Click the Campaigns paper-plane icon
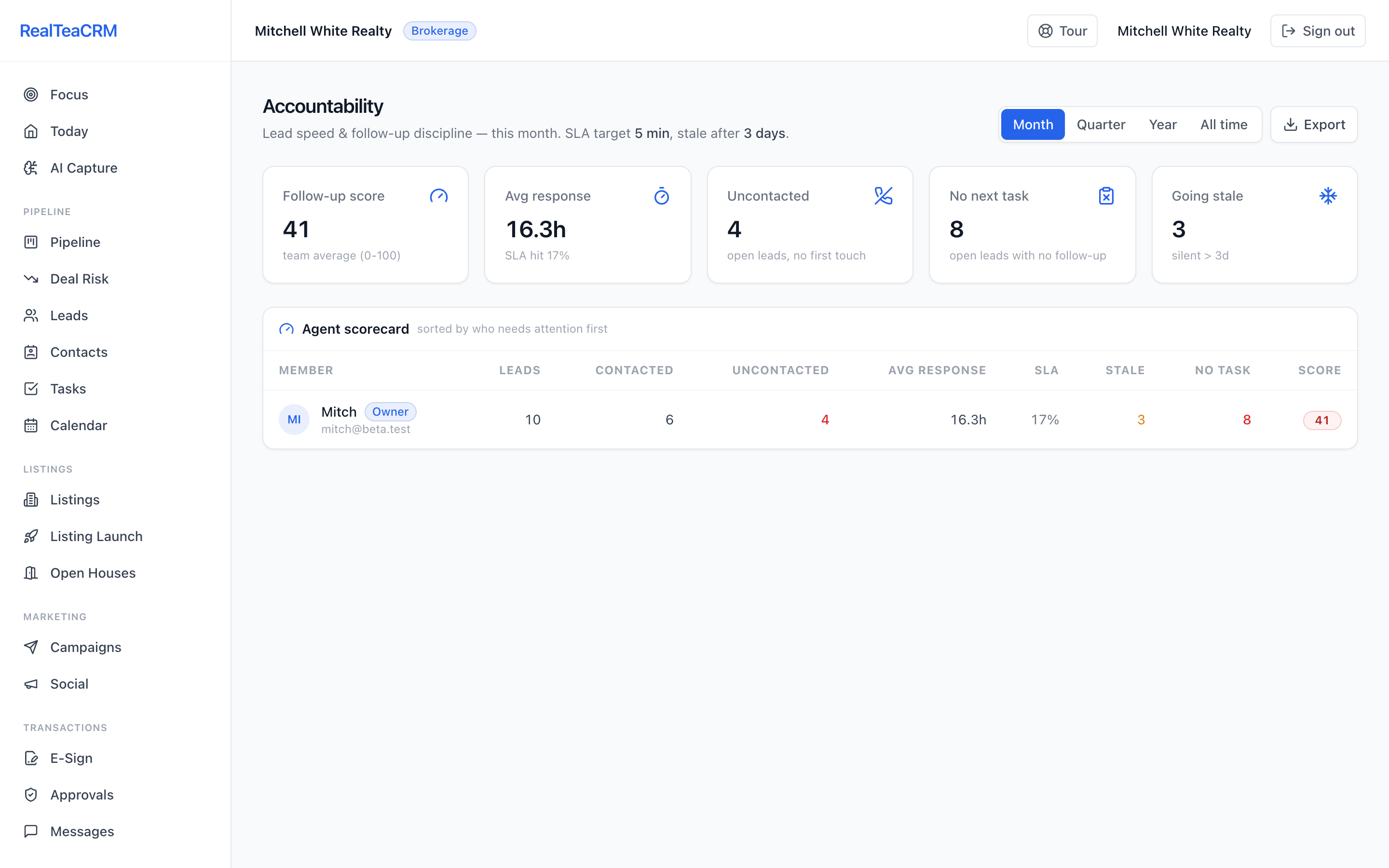This screenshot has height=868, width=1389. click(31, 648)
